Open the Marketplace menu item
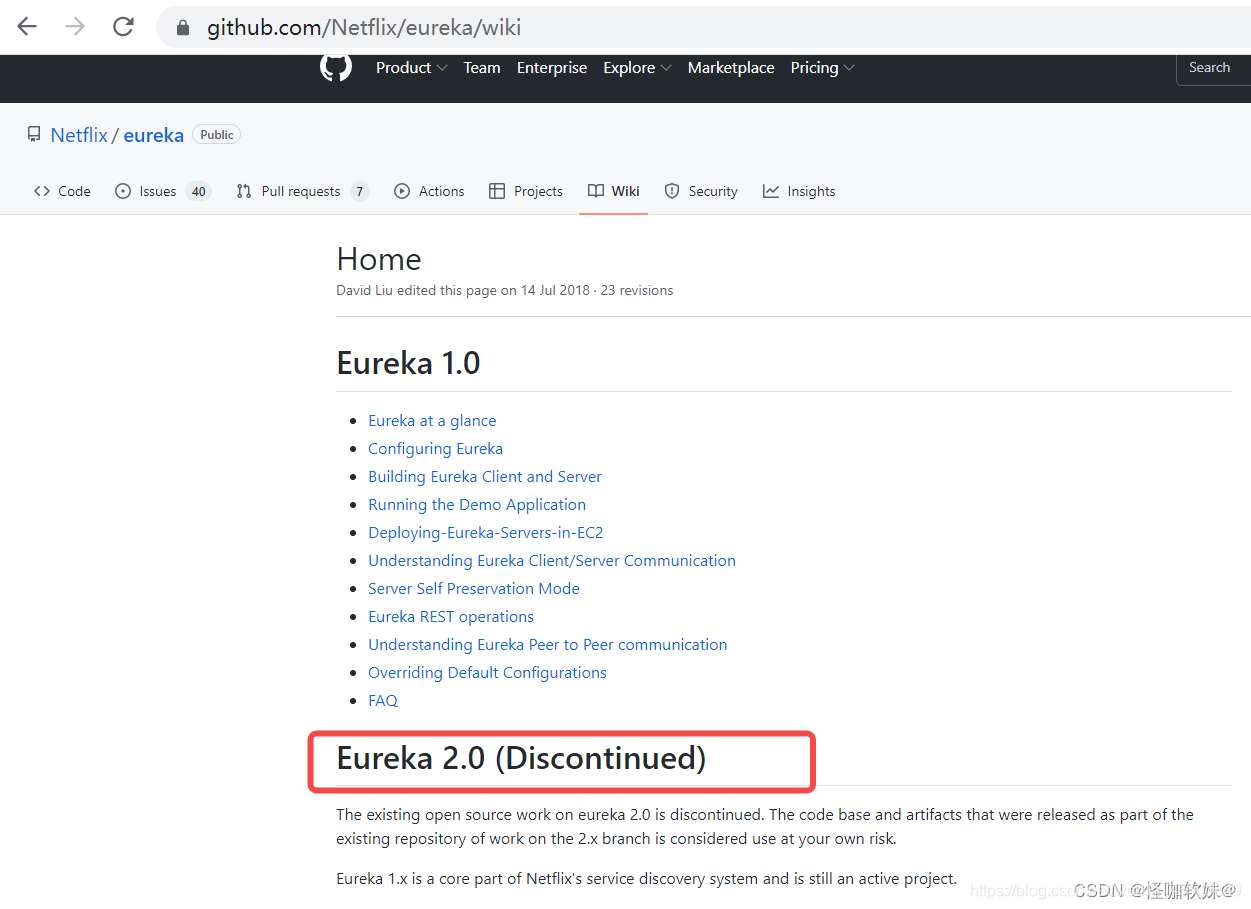Screen dimensions: 1251x909 pyautogui.click(x=731, y=68)
